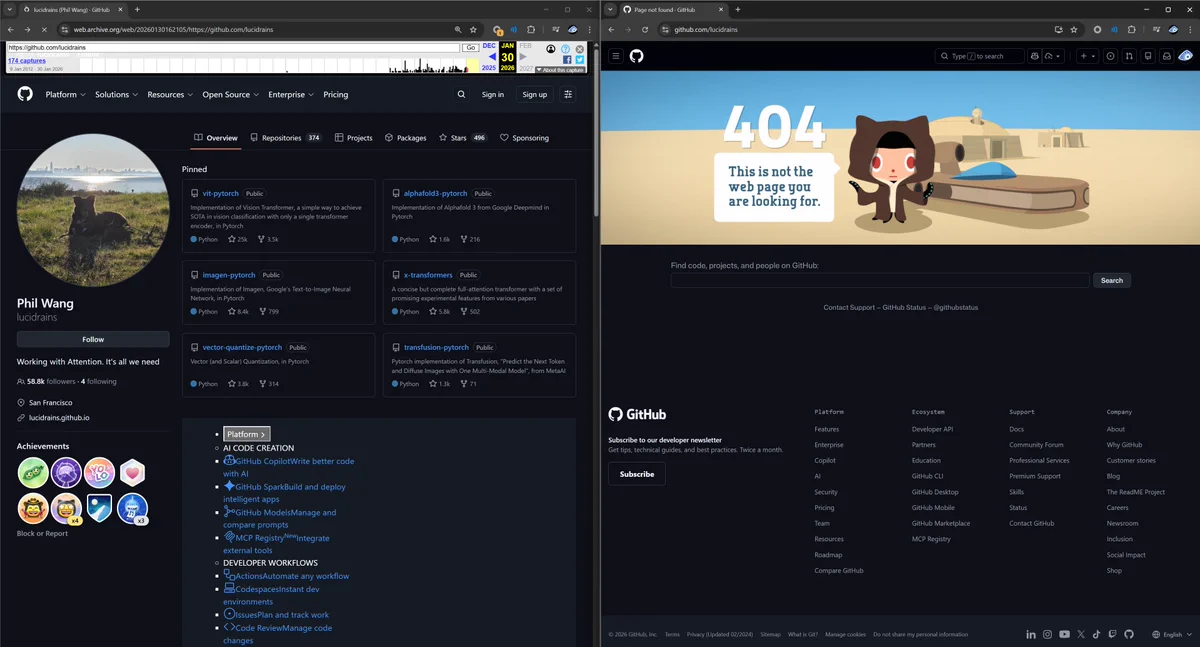Viewport: 1200px width, 647px height.
Task: Expand Solutions menu in left GitHub header
Action: (x=116, y=94)
